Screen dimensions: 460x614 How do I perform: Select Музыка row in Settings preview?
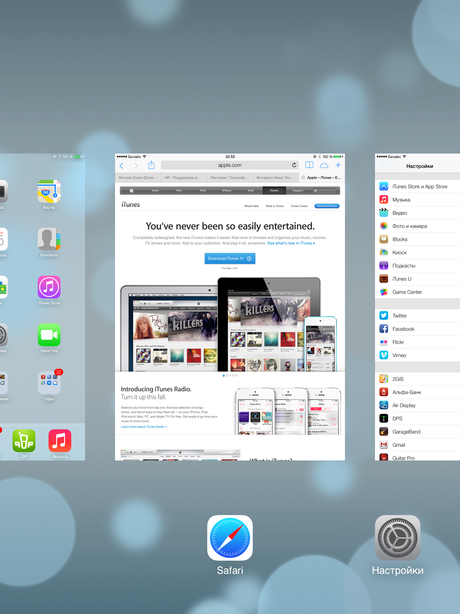click(417, 200)
